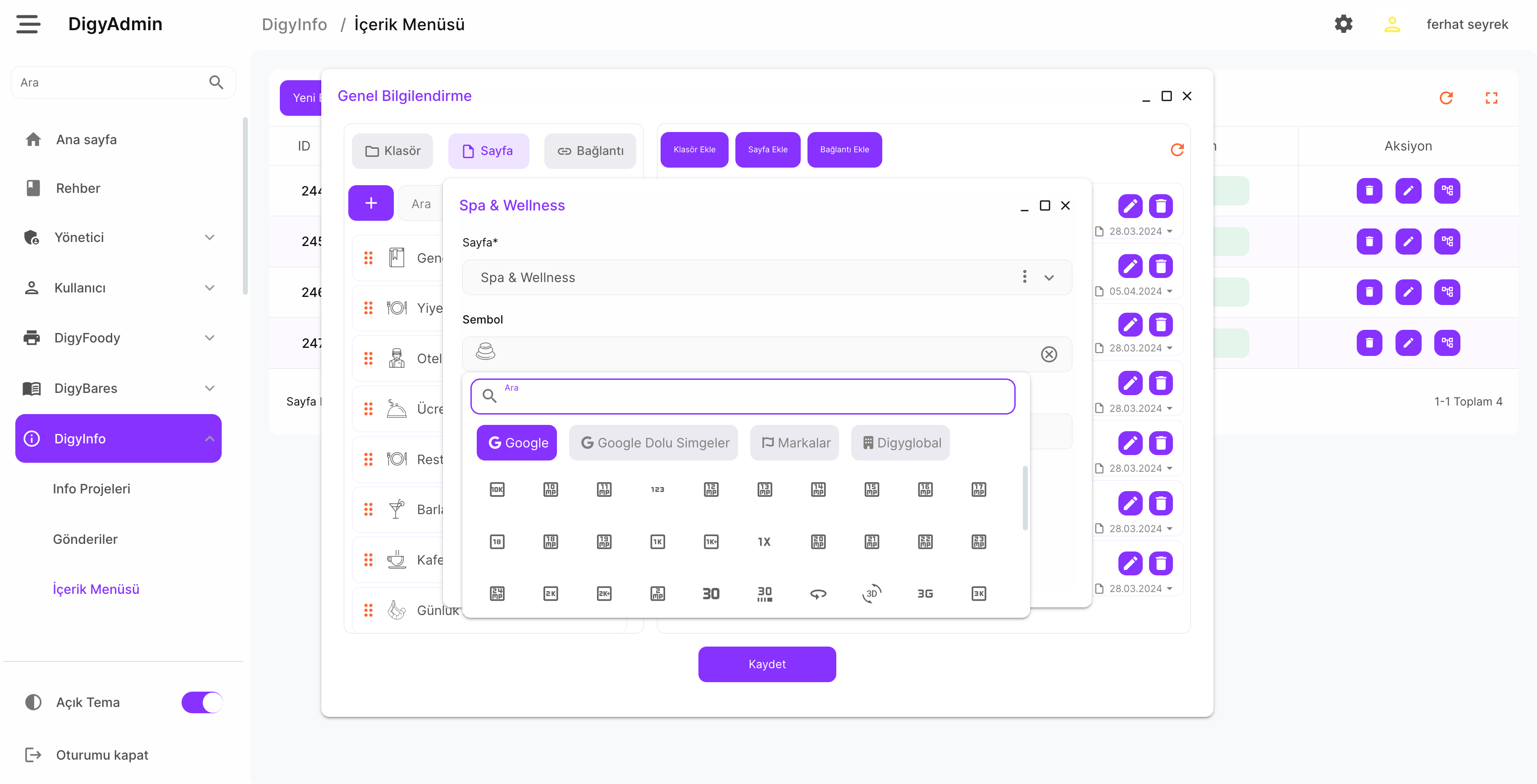Switch to Google Dolu Simgeler tab
The height and width of the screenshot is (784, 1537).
pos(653,442)
